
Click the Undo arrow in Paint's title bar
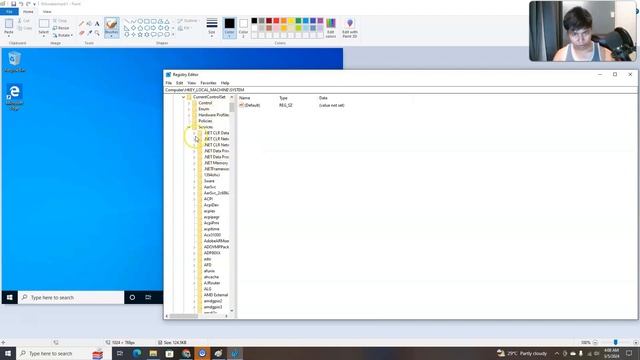click(21, 4)
